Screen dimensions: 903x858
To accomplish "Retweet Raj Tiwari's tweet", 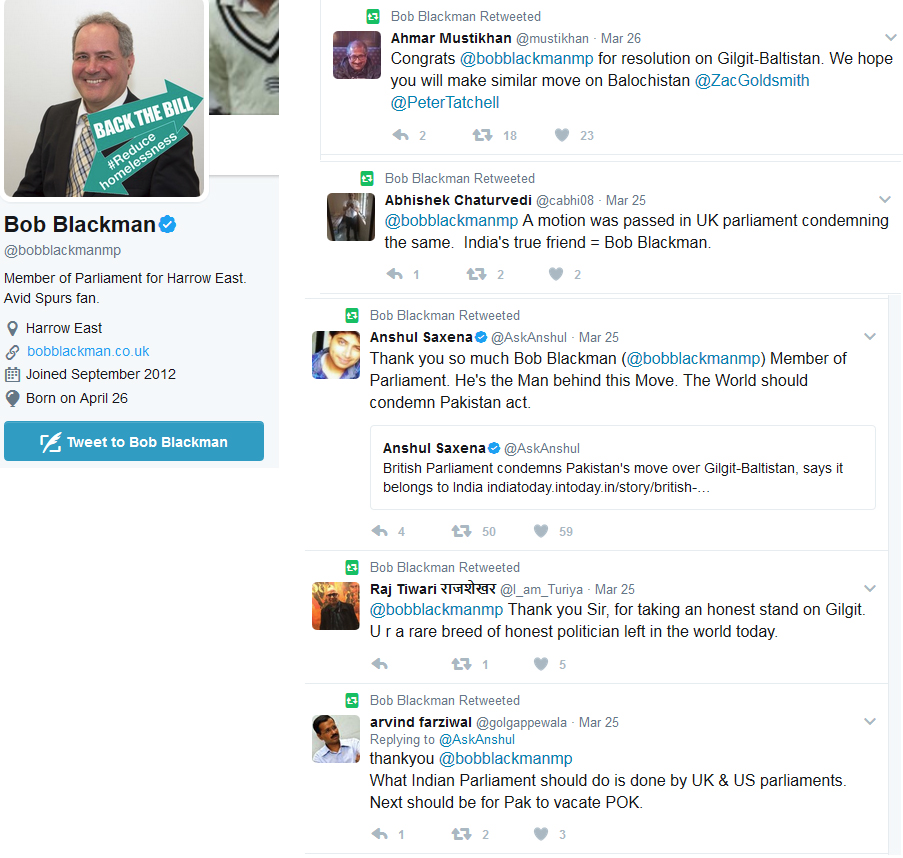I will point(461,664).
